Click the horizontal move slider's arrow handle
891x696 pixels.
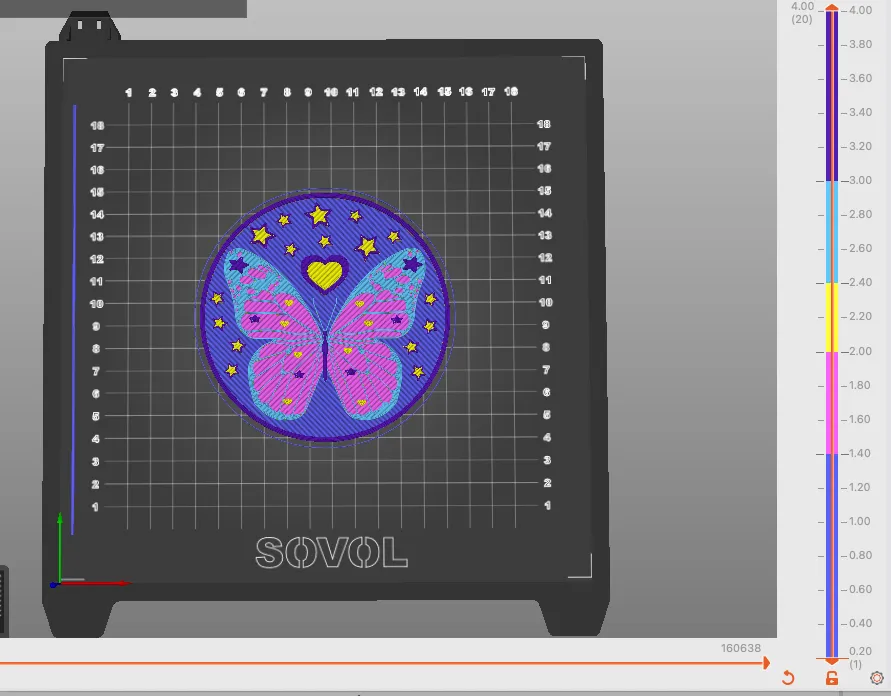click(x=766, y=662)
